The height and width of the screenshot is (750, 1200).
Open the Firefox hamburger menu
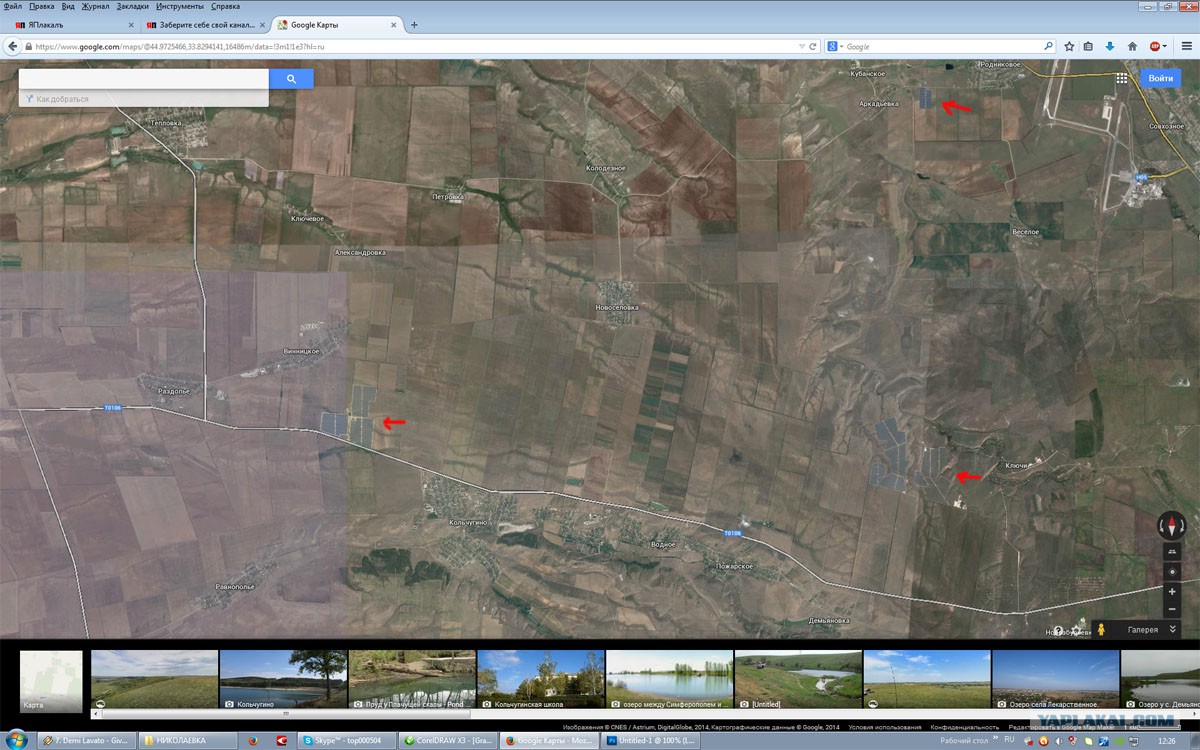1185,46
